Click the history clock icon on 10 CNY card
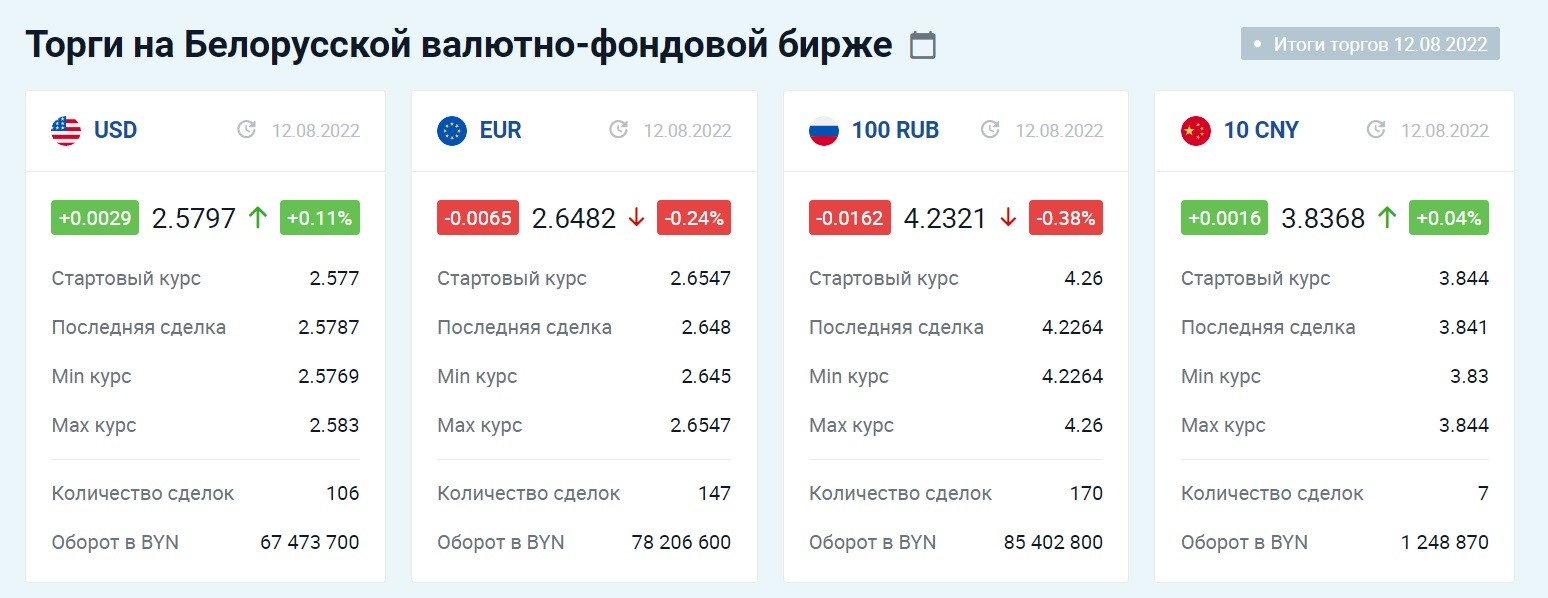 pyautogui.click(x=1376, y=130)
